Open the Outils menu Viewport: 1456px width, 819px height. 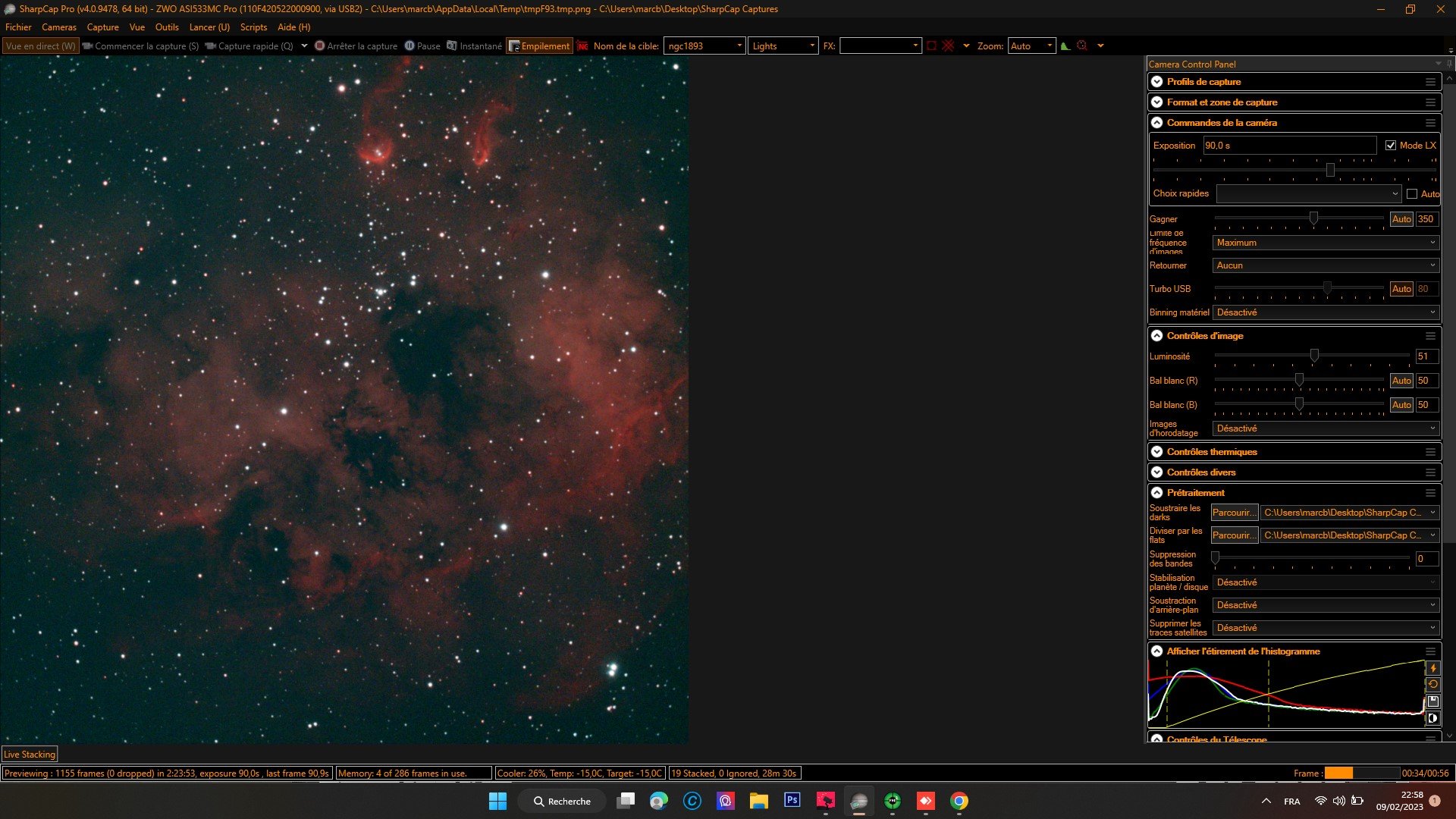[x=167, y=27]
